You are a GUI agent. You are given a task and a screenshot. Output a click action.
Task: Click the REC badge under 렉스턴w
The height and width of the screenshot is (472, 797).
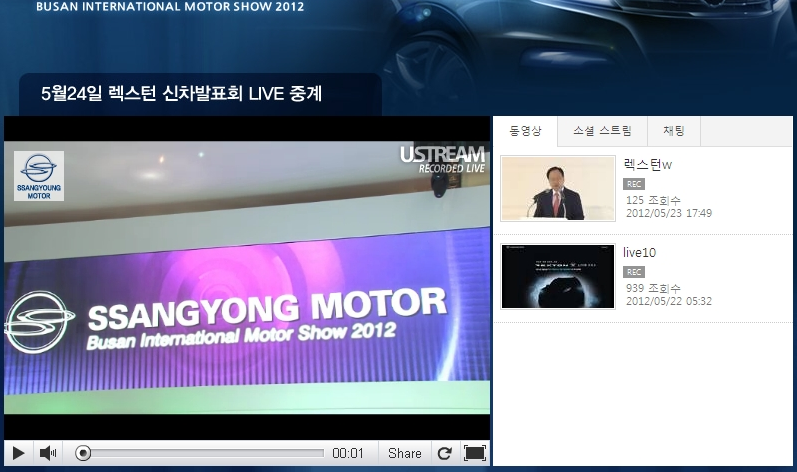tap(633, 184)
